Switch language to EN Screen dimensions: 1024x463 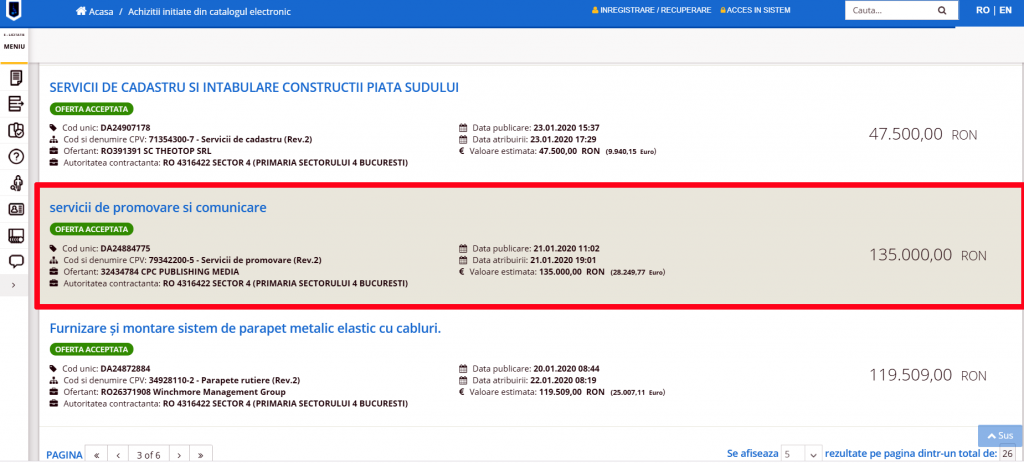[x=1005, y=10]
